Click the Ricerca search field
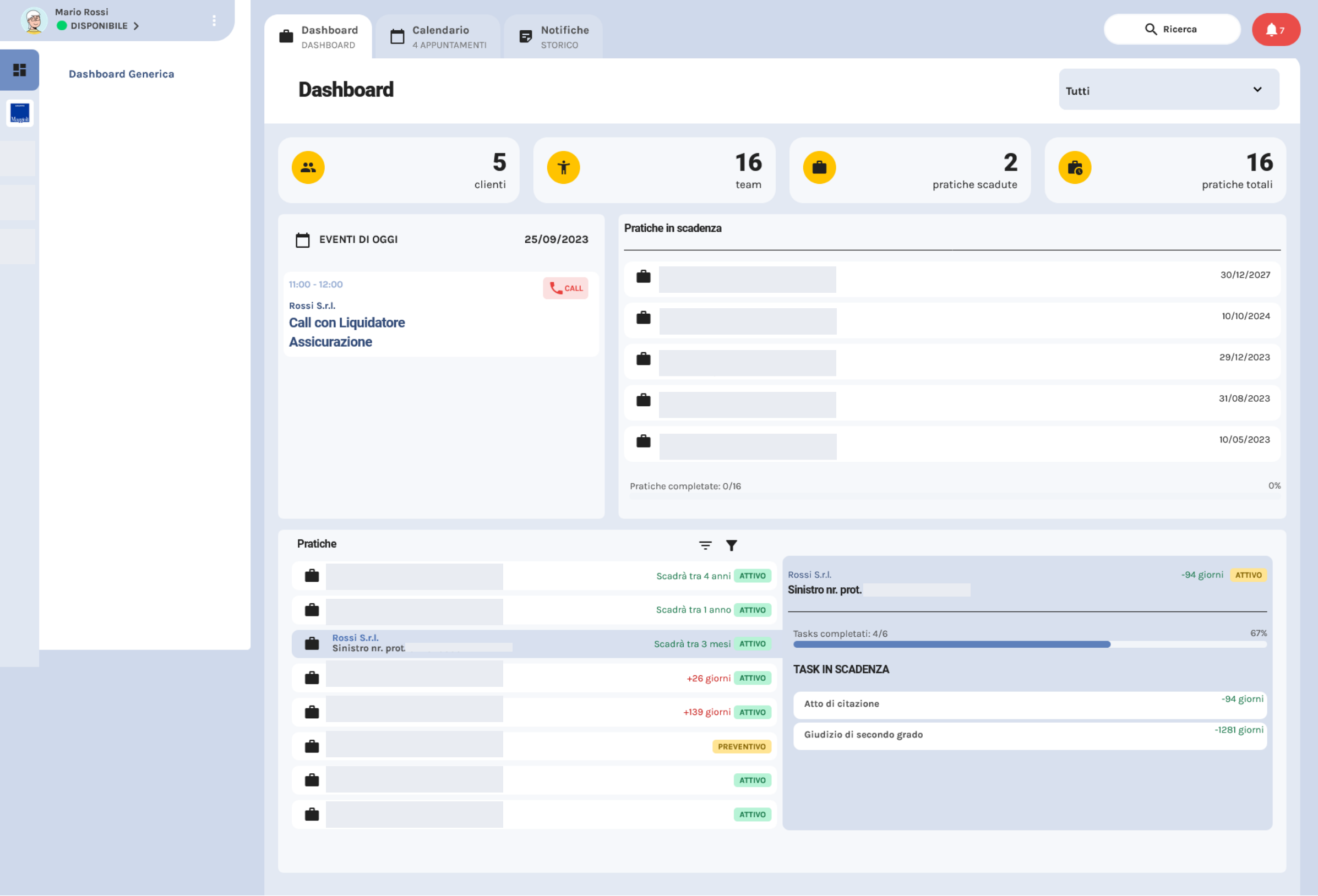The height and width of the screenshot is (896, 1318). coord(1172,29)
